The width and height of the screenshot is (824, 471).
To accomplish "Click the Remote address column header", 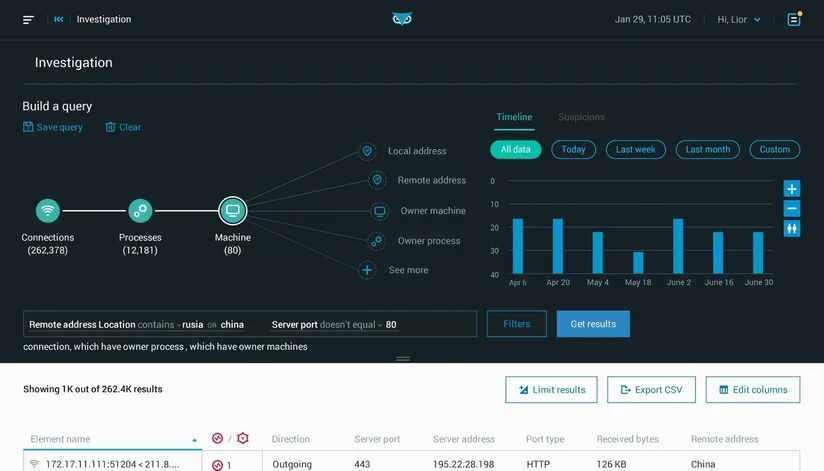I will (725, 439).
